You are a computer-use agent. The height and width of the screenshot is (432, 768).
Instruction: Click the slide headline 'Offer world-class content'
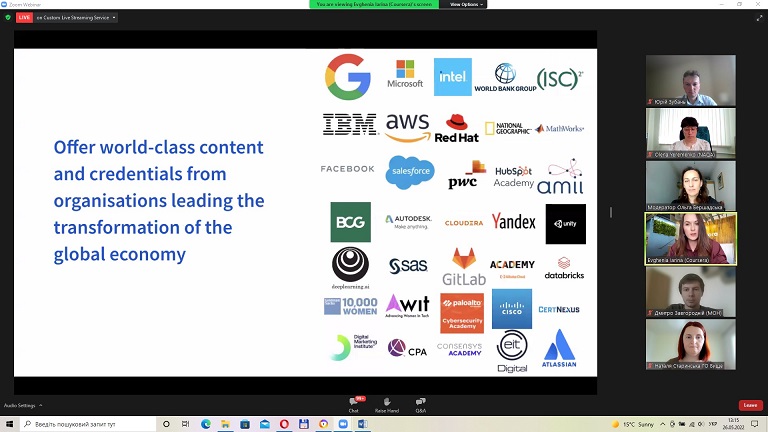[x=159, y=147]
